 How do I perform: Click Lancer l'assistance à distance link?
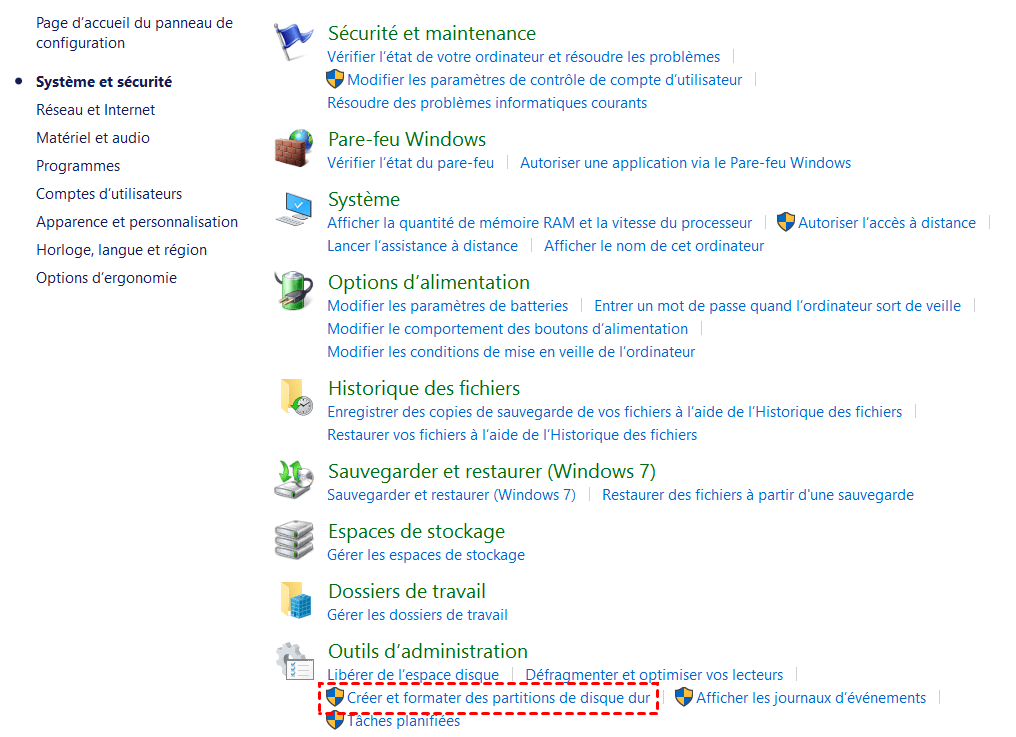click(x=422, y=246)
